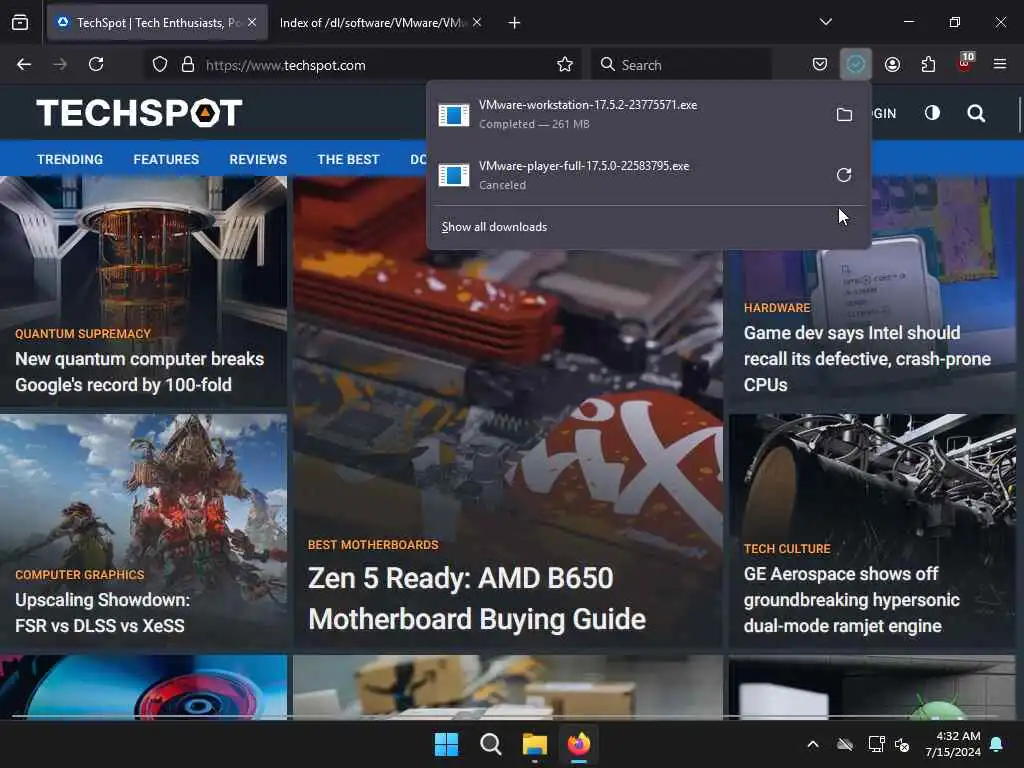
Task: Open the Firefox View icon
Action: tap(20, 23)
